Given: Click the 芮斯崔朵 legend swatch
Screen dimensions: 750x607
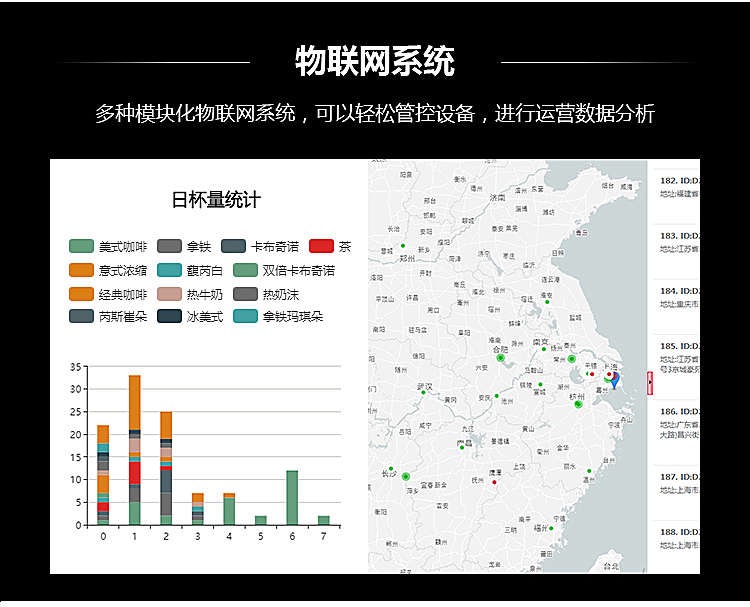Looking at the screenshot, I should (x=81, y=316).
